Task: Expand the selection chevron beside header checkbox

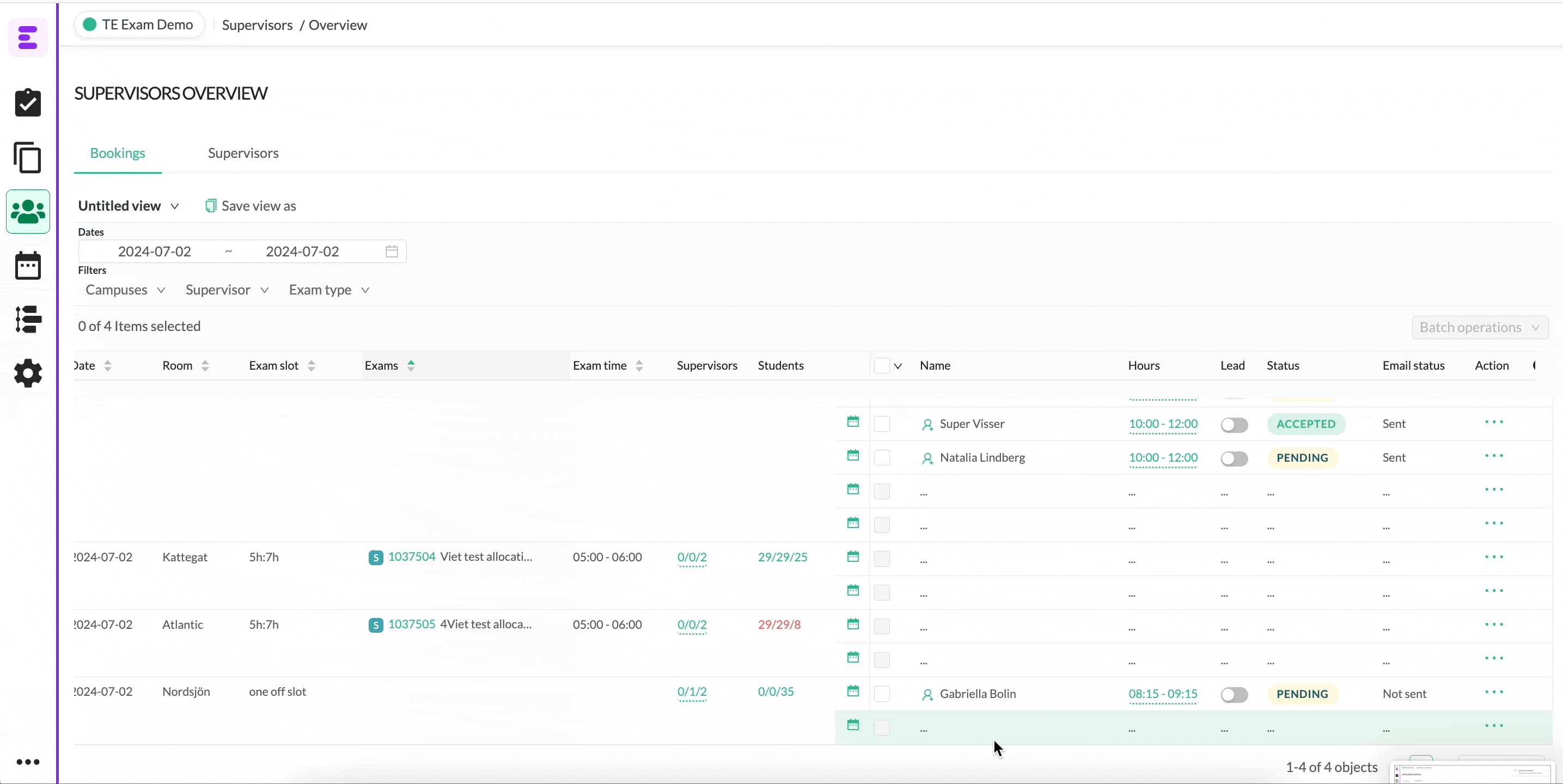Action: [898, 366]
